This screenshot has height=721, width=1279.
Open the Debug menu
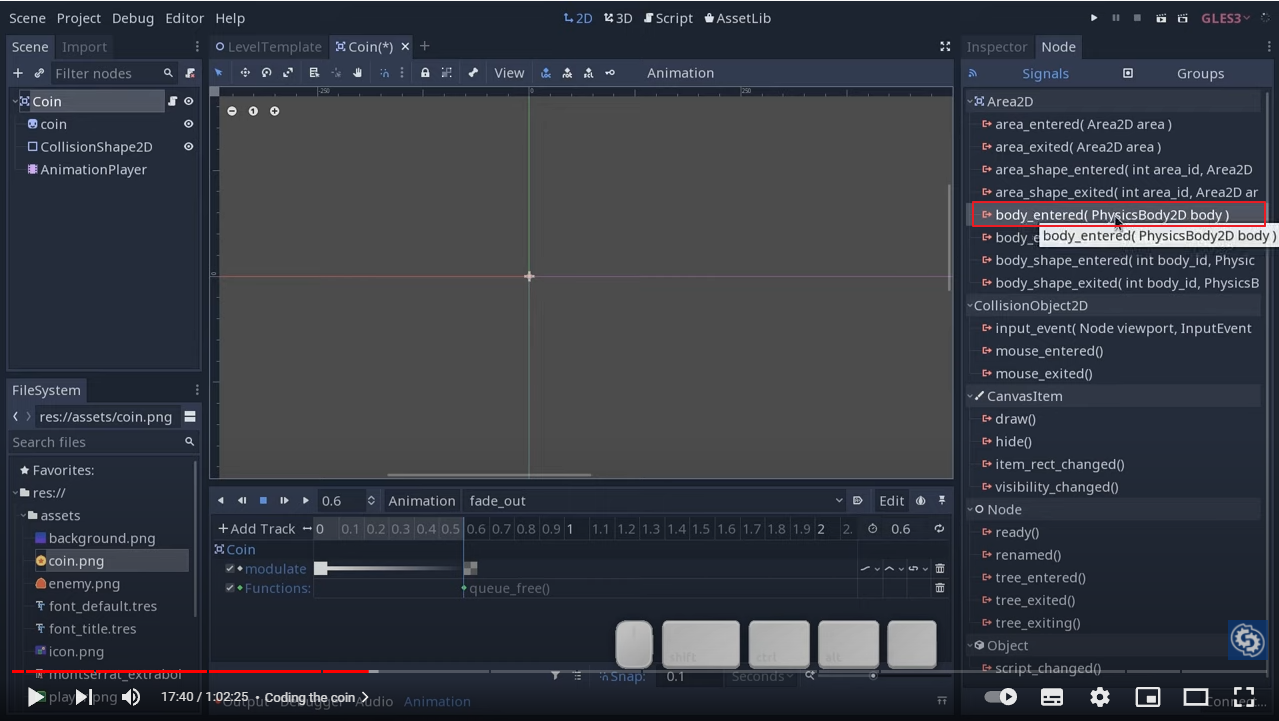[133, 18]
